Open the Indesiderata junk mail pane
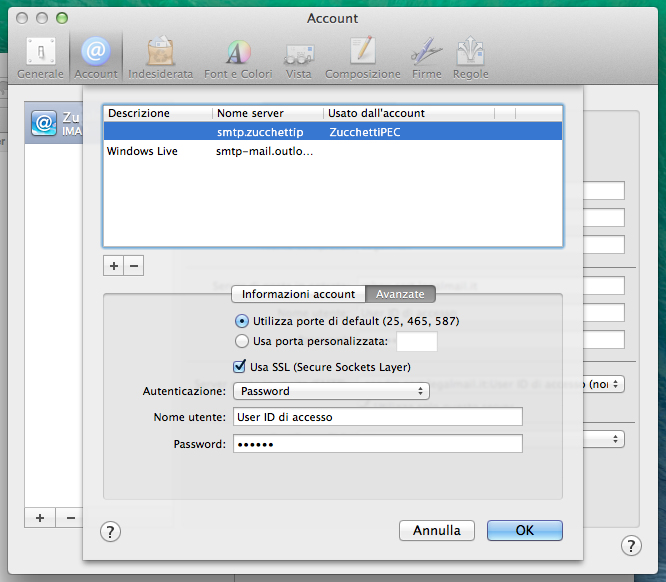This screenshot has width=666, height=582. pyautogui.click(x=161, y=58)
